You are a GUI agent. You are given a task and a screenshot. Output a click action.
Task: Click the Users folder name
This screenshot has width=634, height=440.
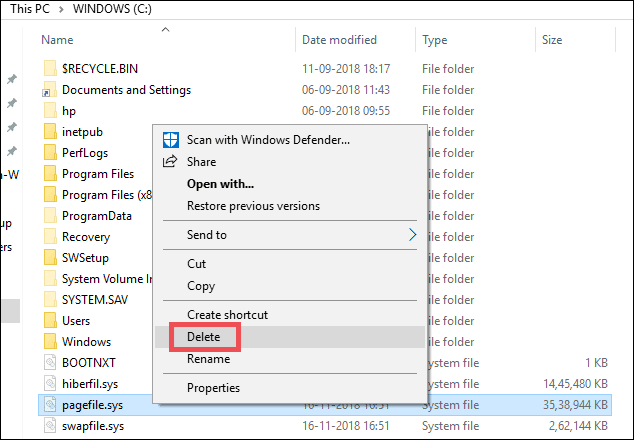76,321
